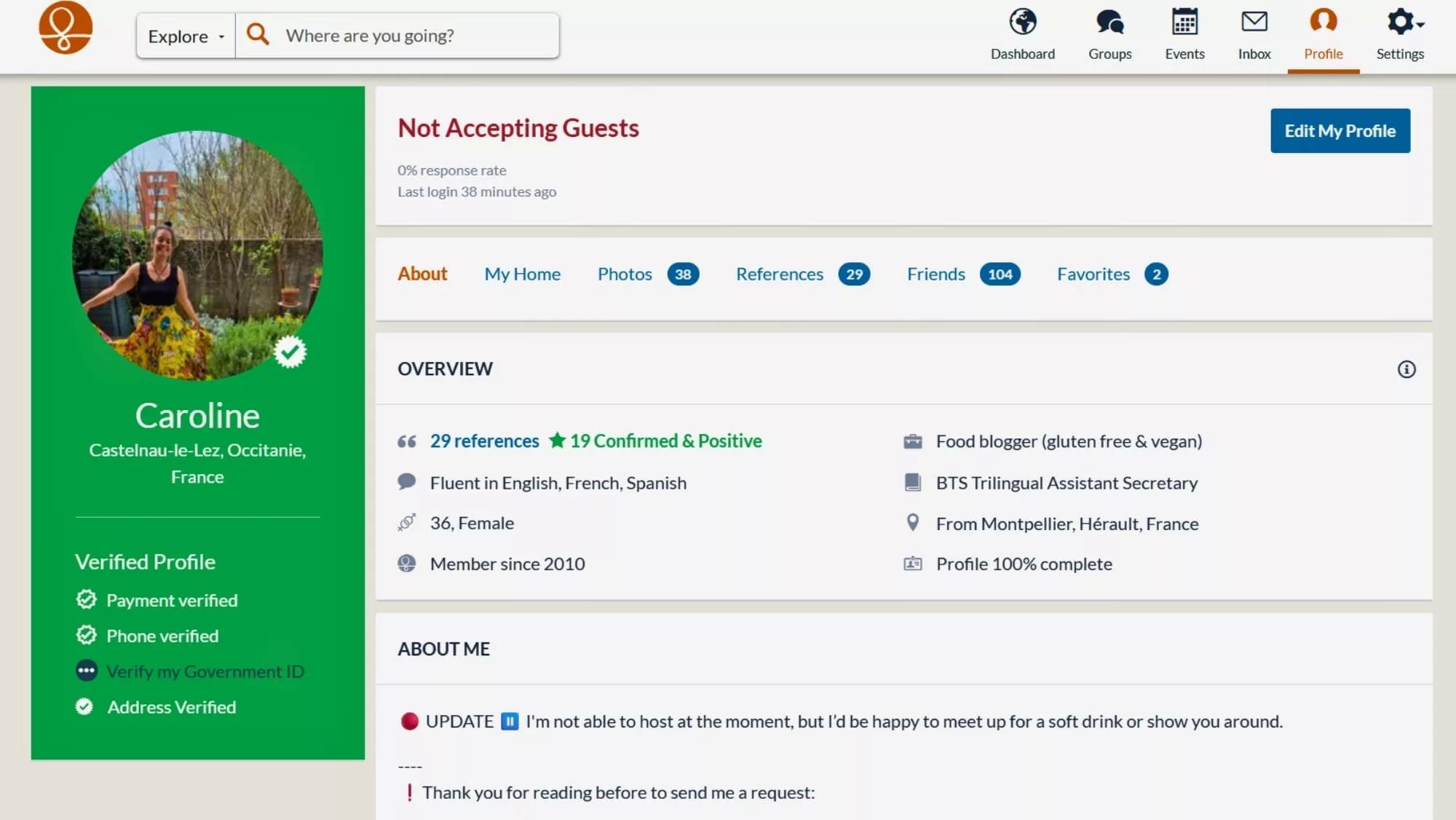Click the Profile person icon

(1323, 21)
